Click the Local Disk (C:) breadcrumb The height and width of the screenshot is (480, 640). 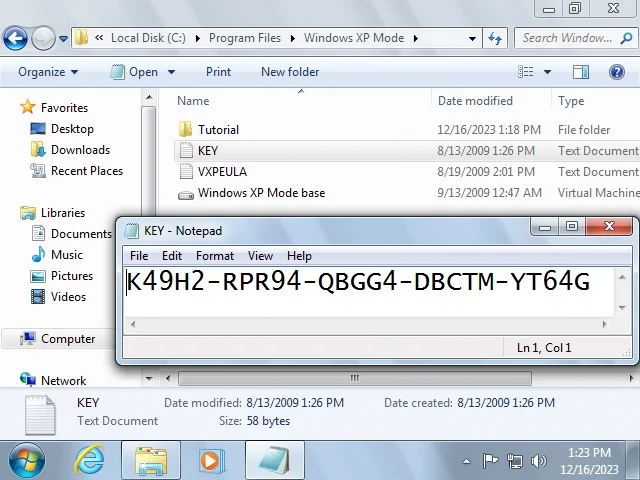coord(148,38)
